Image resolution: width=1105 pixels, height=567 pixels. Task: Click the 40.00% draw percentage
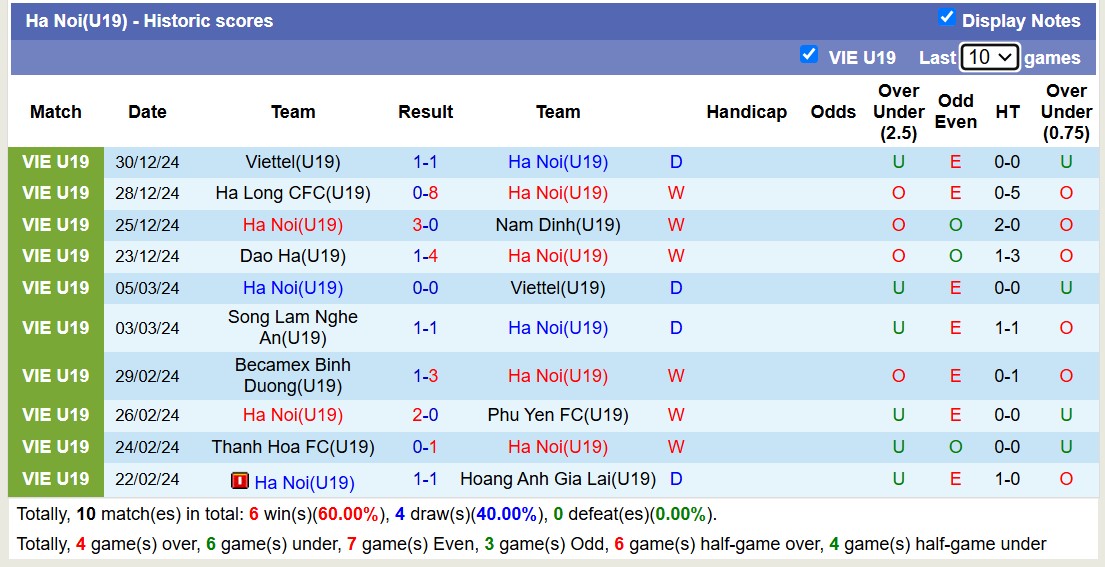[x=507, y=514]
